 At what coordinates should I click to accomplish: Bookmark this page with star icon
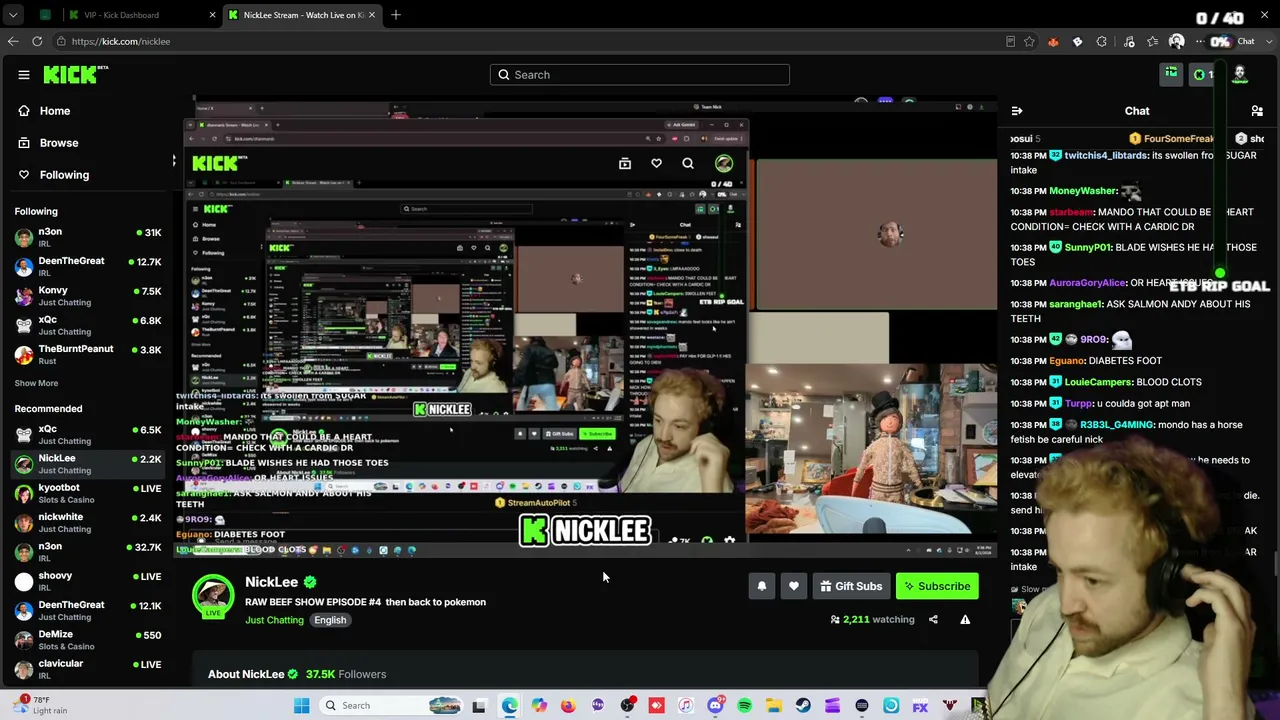click(1029, 42)
